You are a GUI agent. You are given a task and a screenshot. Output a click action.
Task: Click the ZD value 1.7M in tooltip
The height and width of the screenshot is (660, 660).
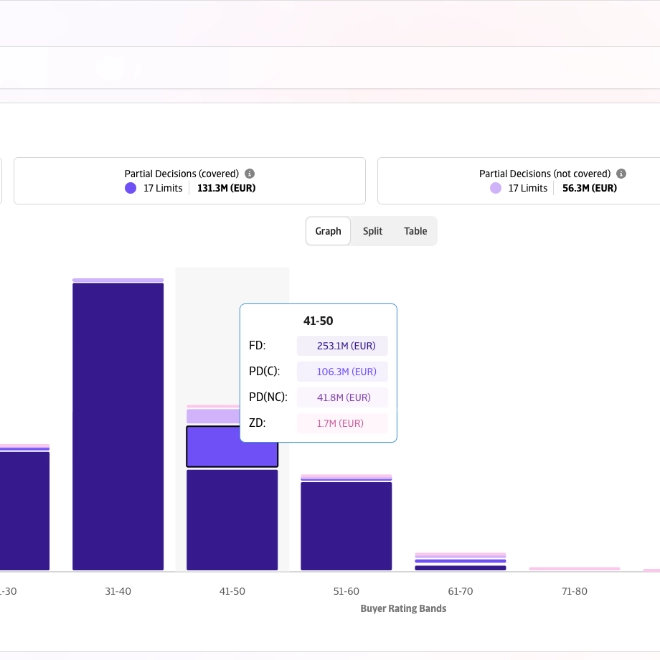pos(342,423)
